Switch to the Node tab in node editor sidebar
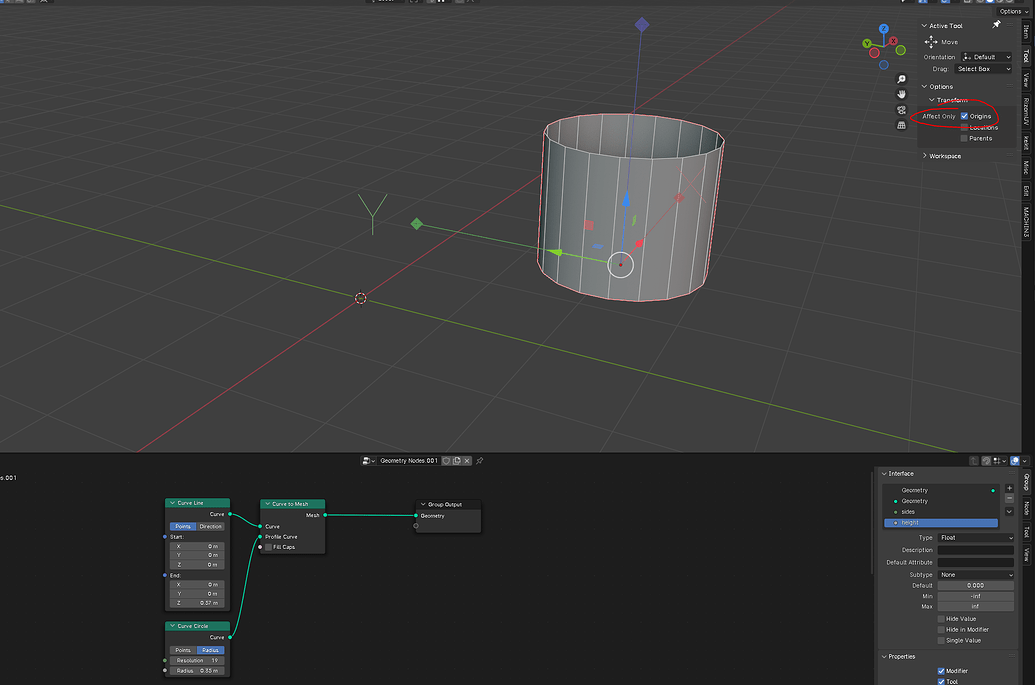 click(1026, 507)
